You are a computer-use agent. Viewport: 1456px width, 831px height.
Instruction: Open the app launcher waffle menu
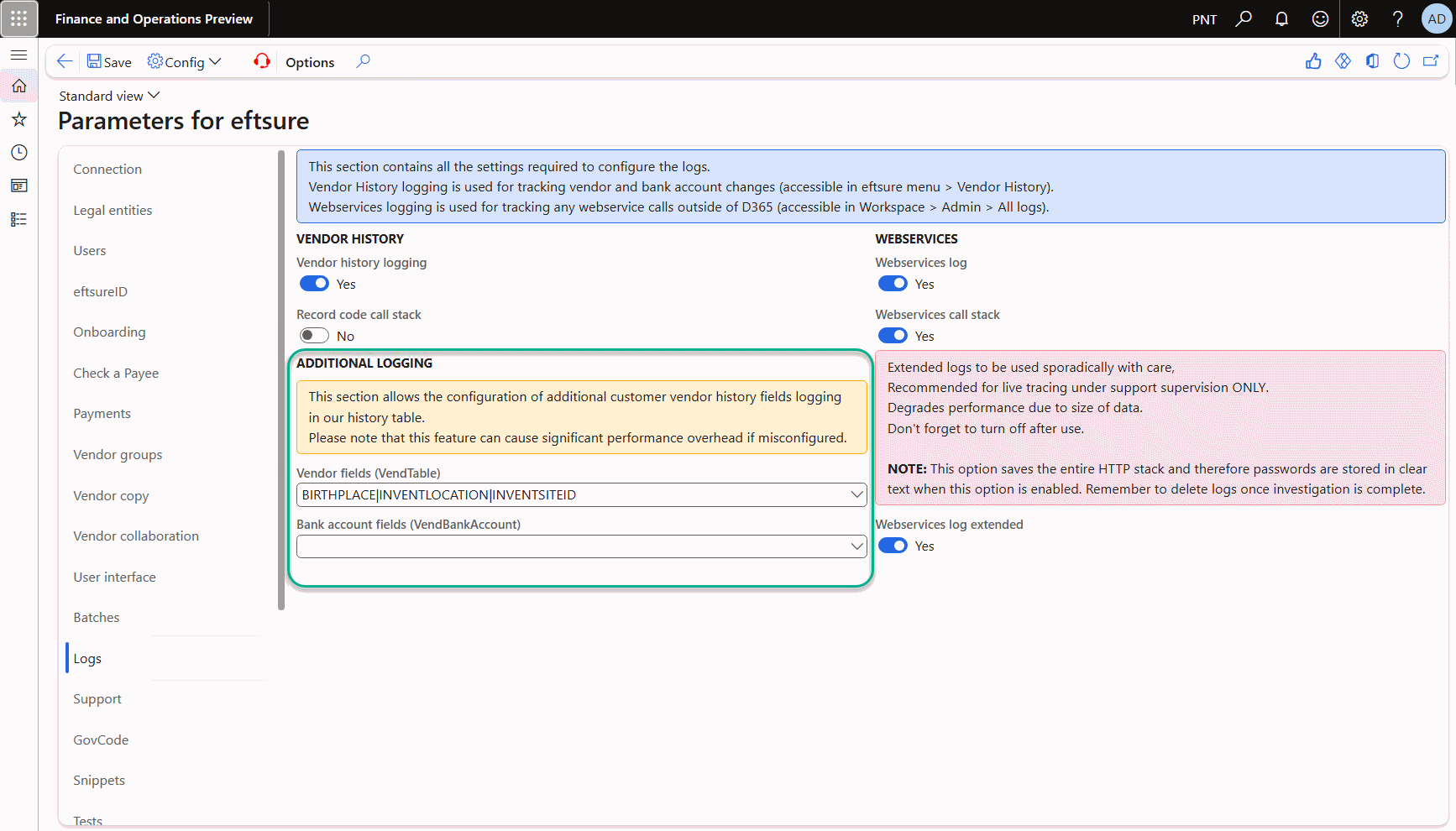pyautogui.click(x=18, y=18)
